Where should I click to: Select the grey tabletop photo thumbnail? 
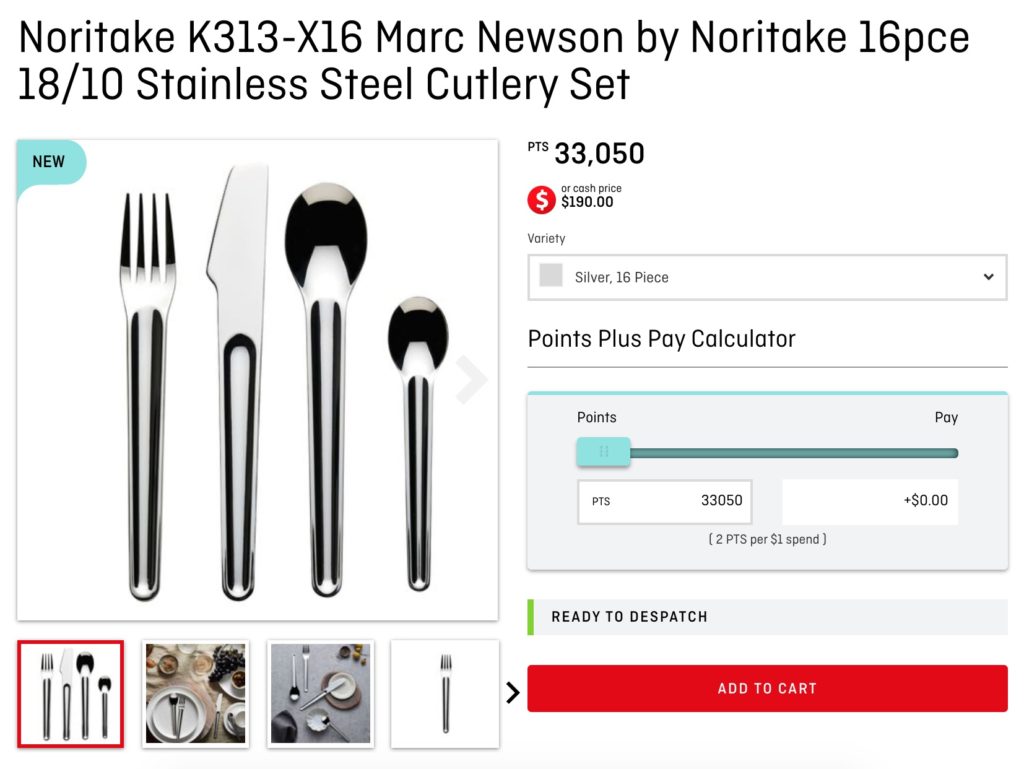(x=321, y=694)
